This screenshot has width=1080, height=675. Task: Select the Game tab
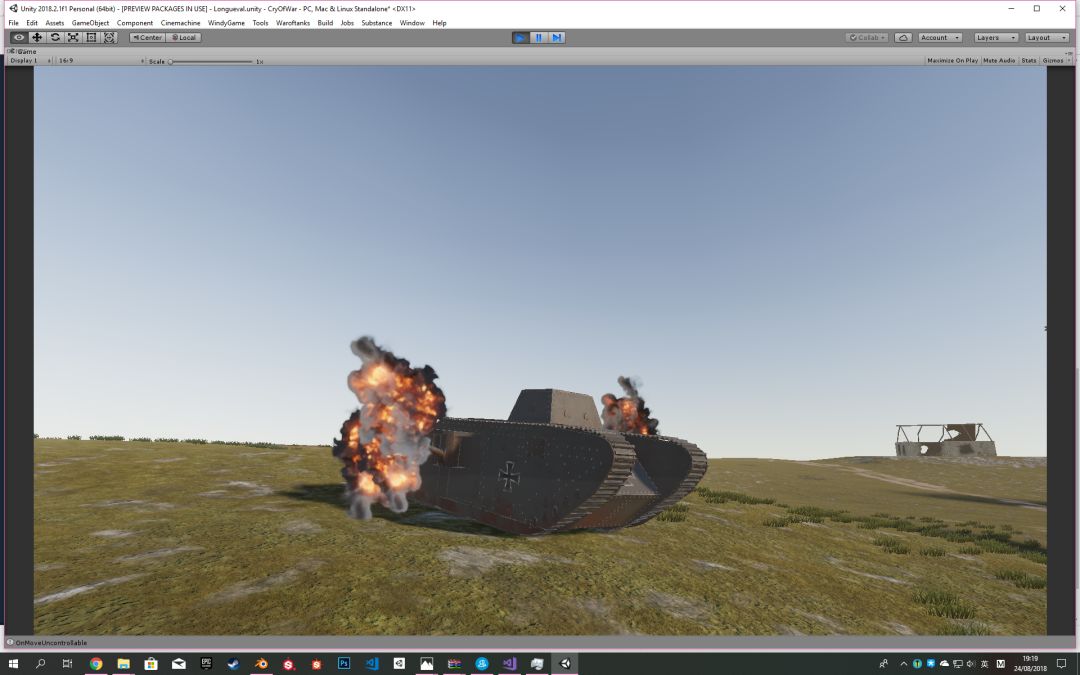coord(23,52)
